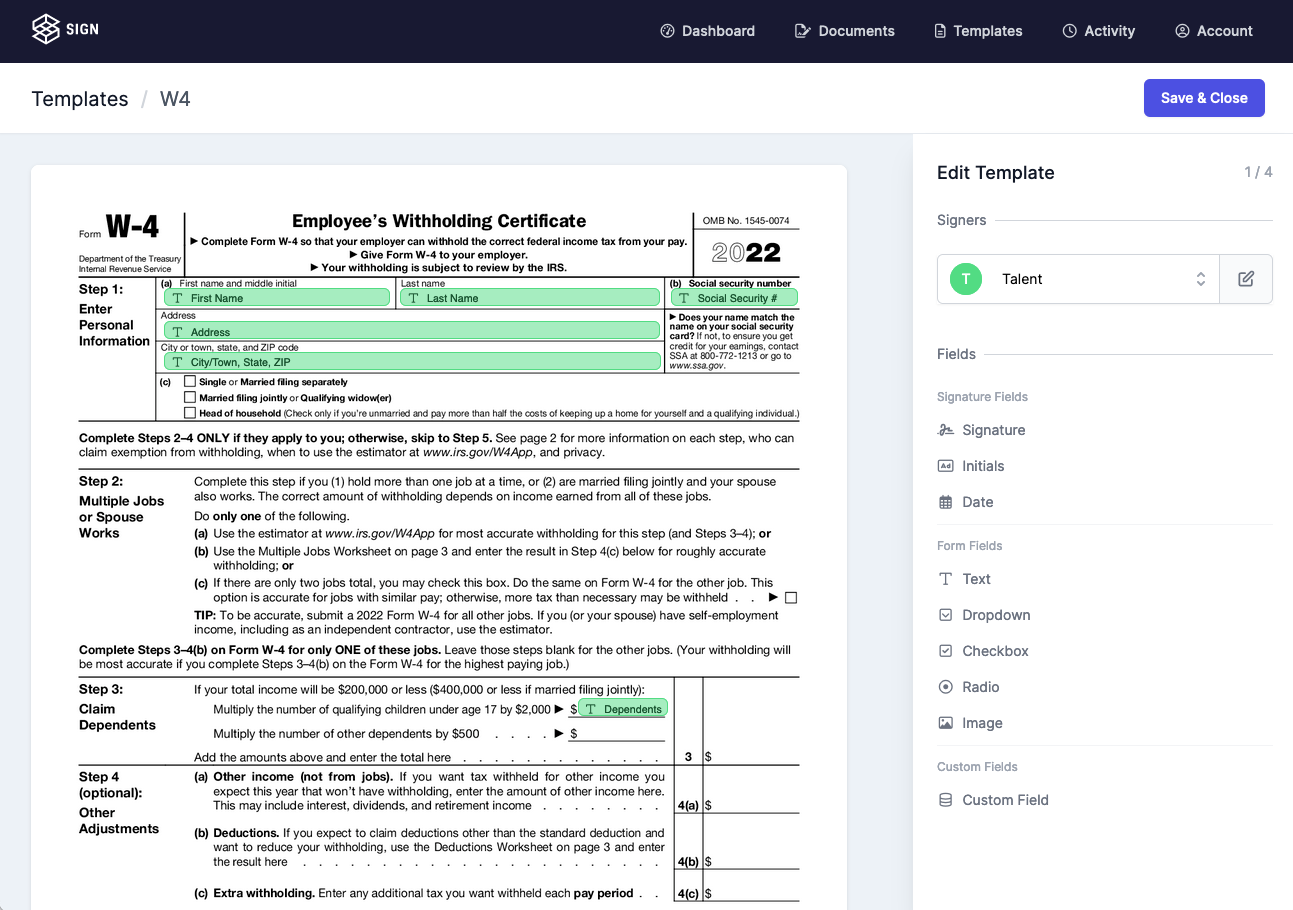Click the Dashboard gauge icon
The width and height of the screenshot is (1293, 910).
[668, 31]
